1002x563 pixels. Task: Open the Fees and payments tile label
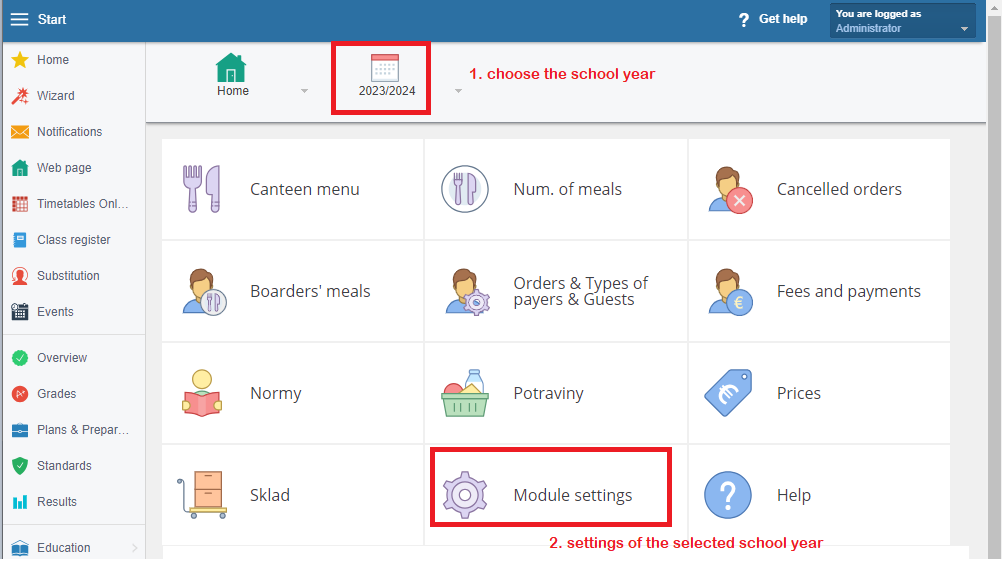pyautogui.click(x=849, y=291)
